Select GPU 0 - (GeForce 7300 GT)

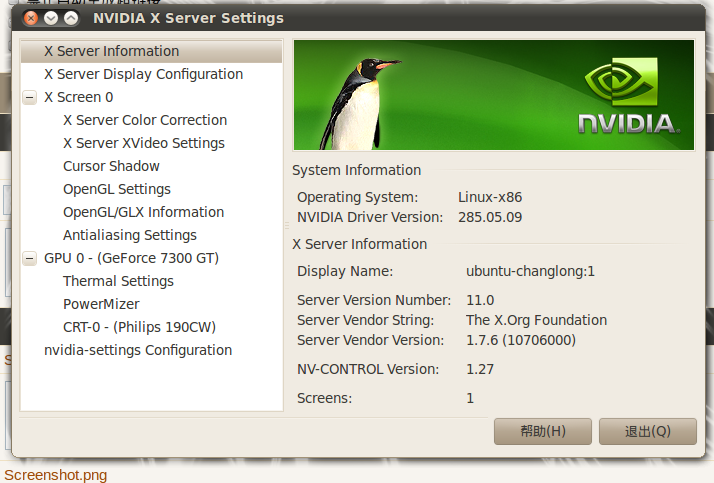point(131,258)
